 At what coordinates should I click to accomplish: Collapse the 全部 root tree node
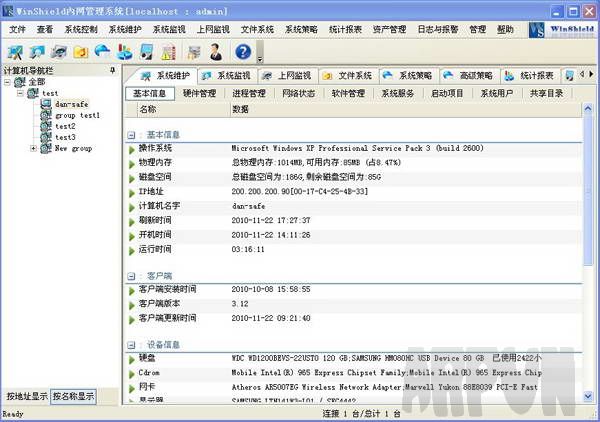point(8,82)
